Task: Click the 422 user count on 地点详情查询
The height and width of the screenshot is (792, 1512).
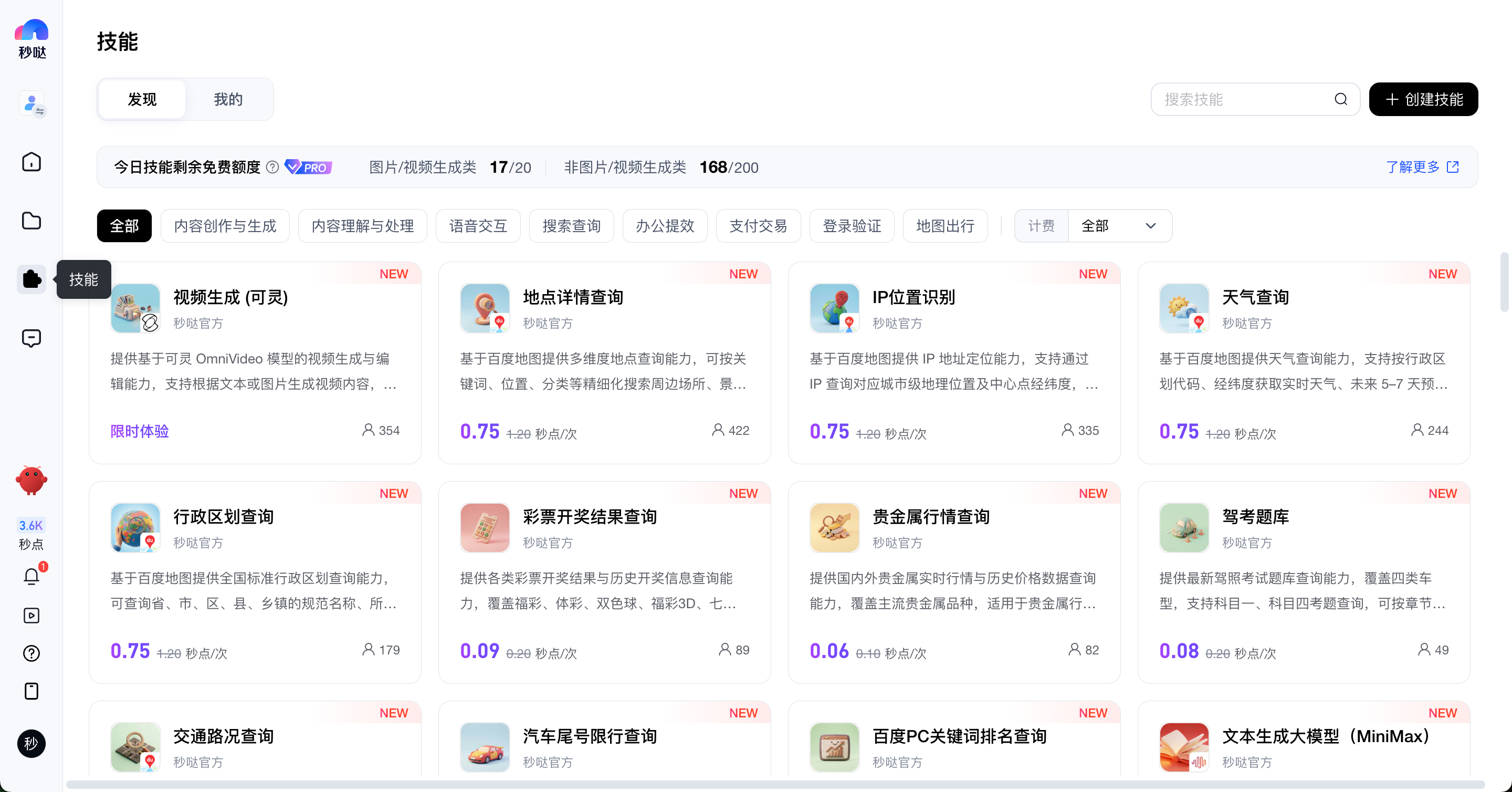Action: point(731,430)
